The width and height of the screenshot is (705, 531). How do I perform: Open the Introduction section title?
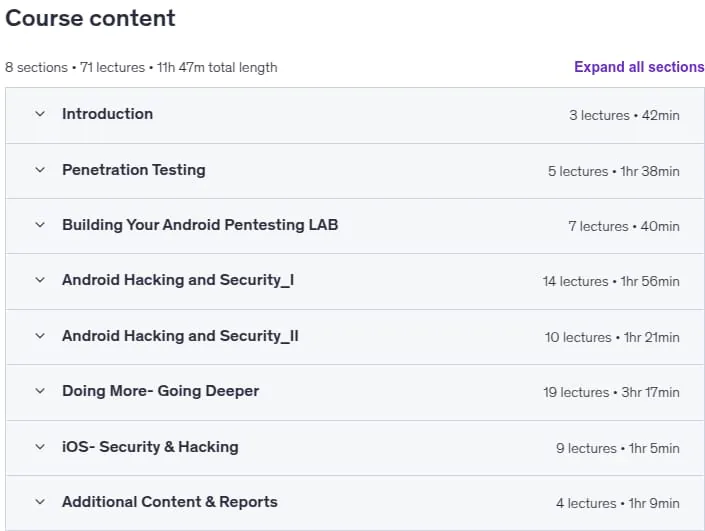(x=107, y=114)
